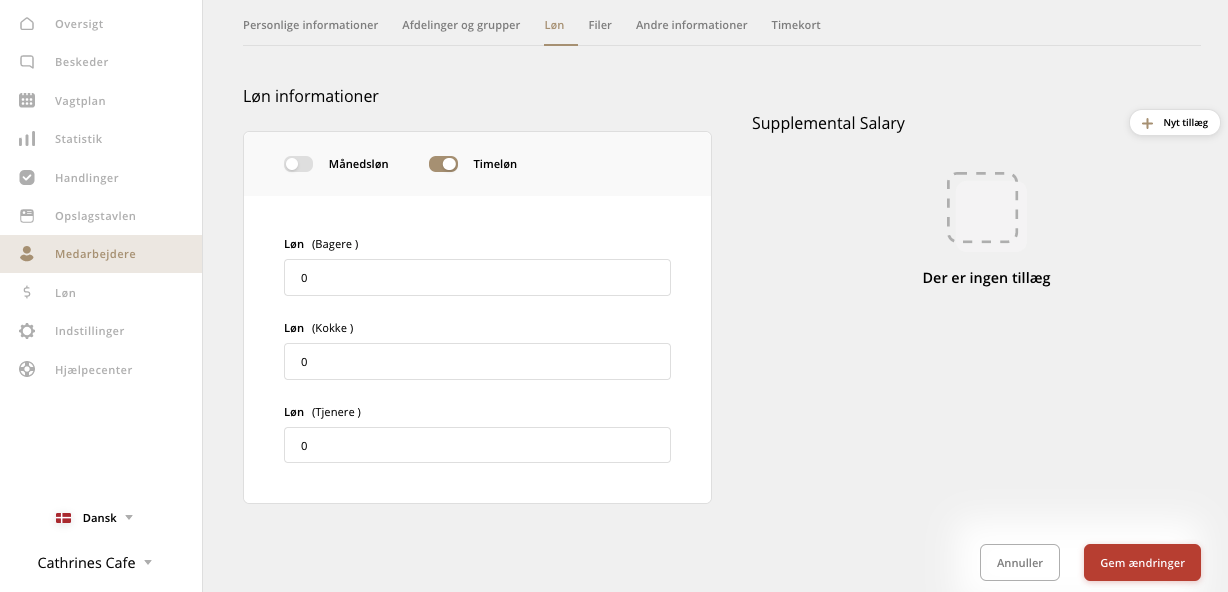The image size is (1228, 592).
Task: Focus the Løn (Kokke) input field
Action: (x=477, y=362)
